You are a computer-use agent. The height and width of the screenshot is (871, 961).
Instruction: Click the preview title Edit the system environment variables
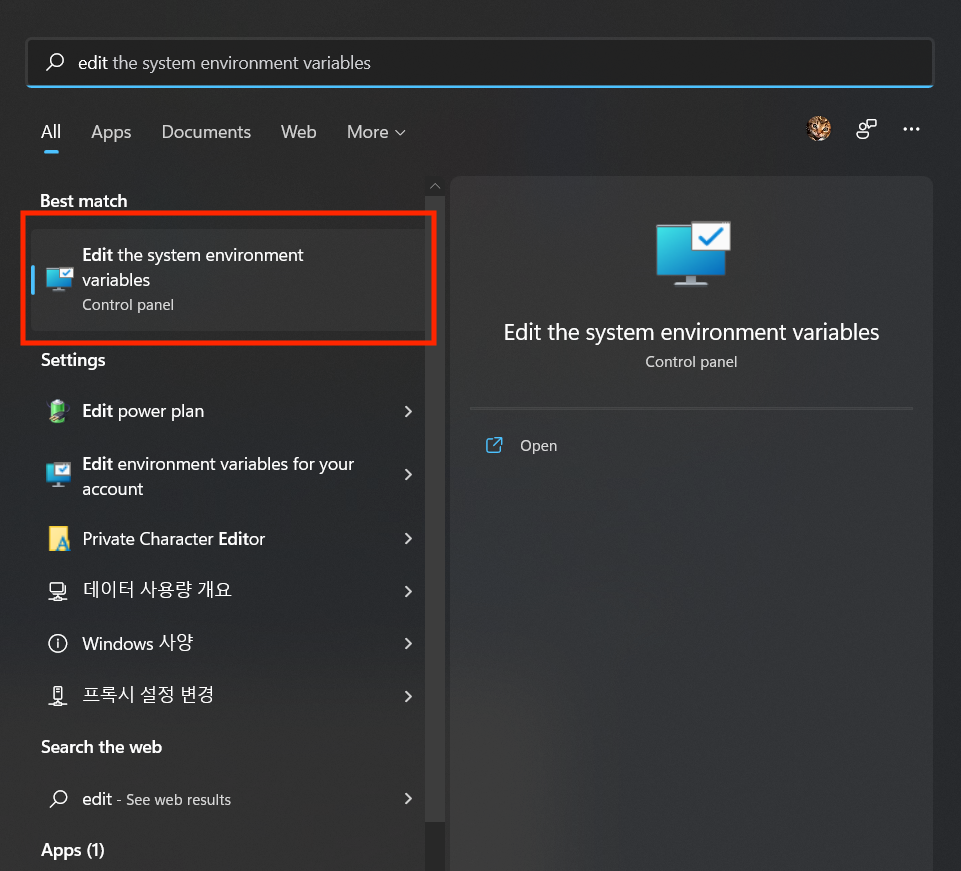(691, 332)
